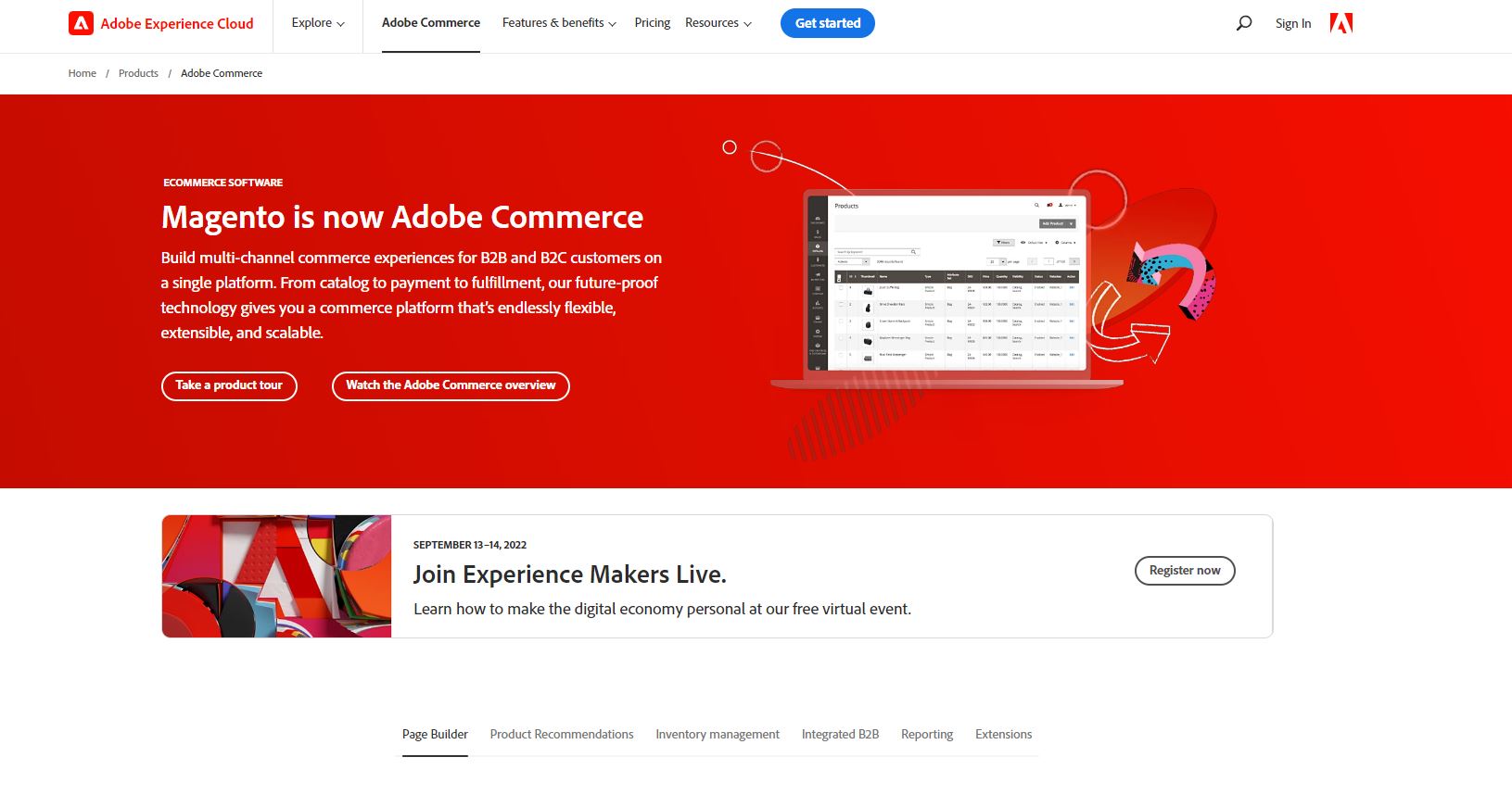The image size is (1512, 795).
Task: Expand the Features & benefits dropdown
Action: [559, 23]
